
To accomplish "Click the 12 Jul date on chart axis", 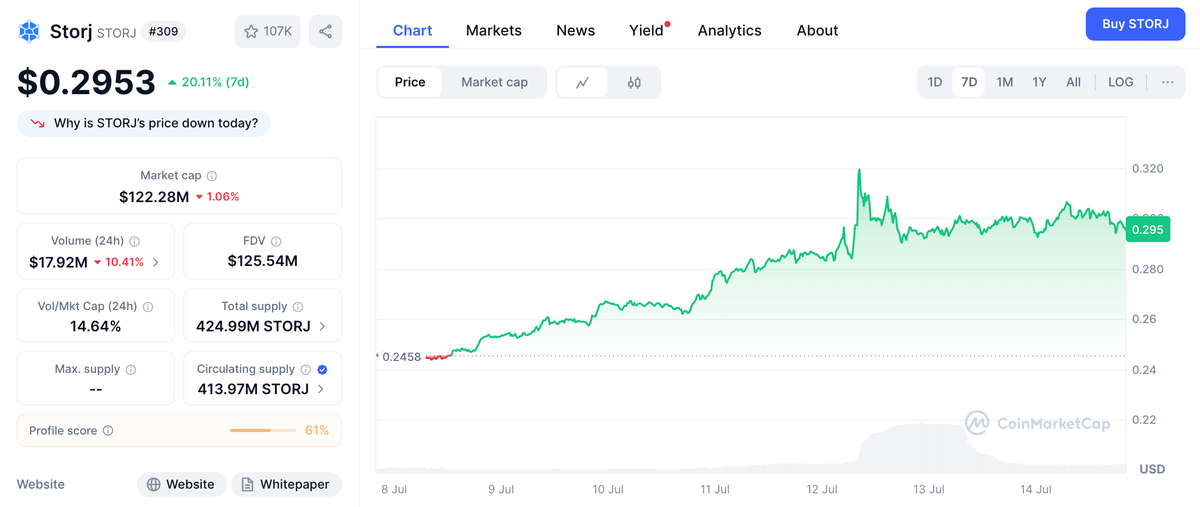I will [x=822, y=490].
